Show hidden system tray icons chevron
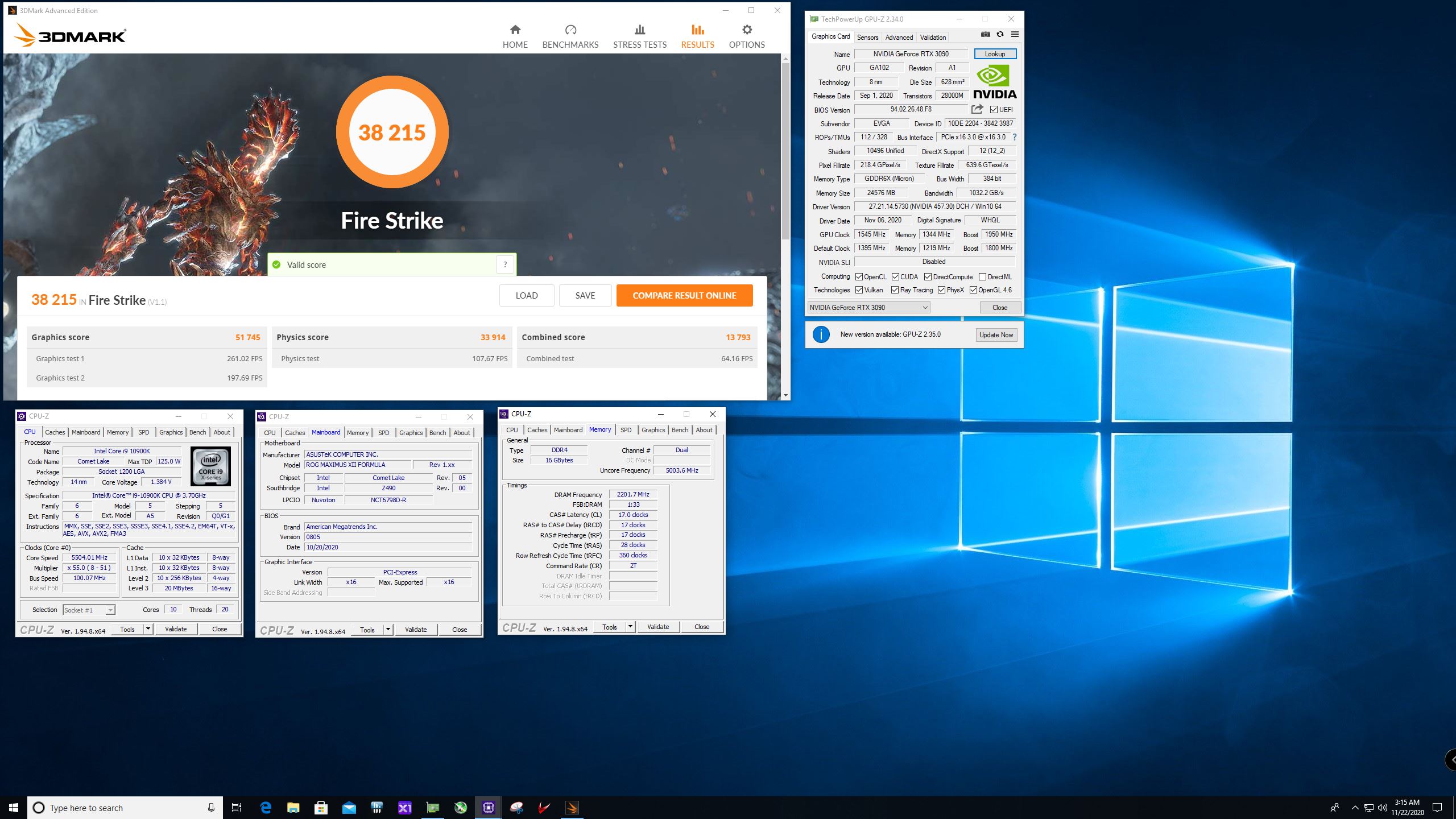 (x=1355, y=808)
